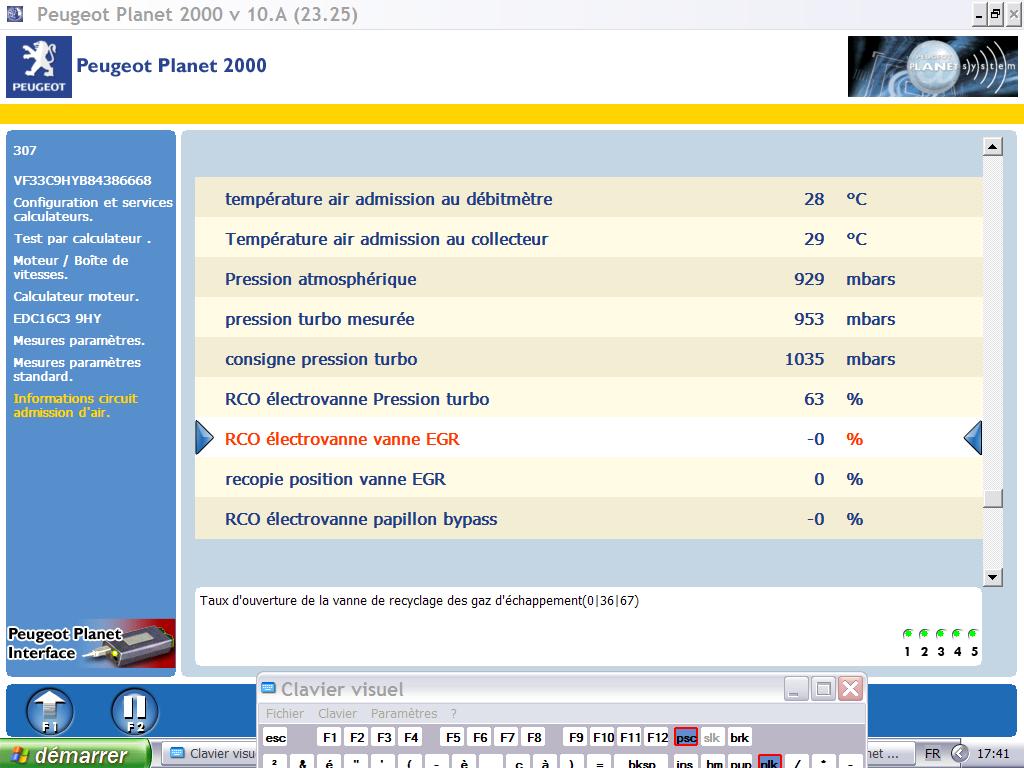The image size is (1024, 768).
Task: Click Clavier visuel title bar keyboard icon
Action: click(268, 688)
